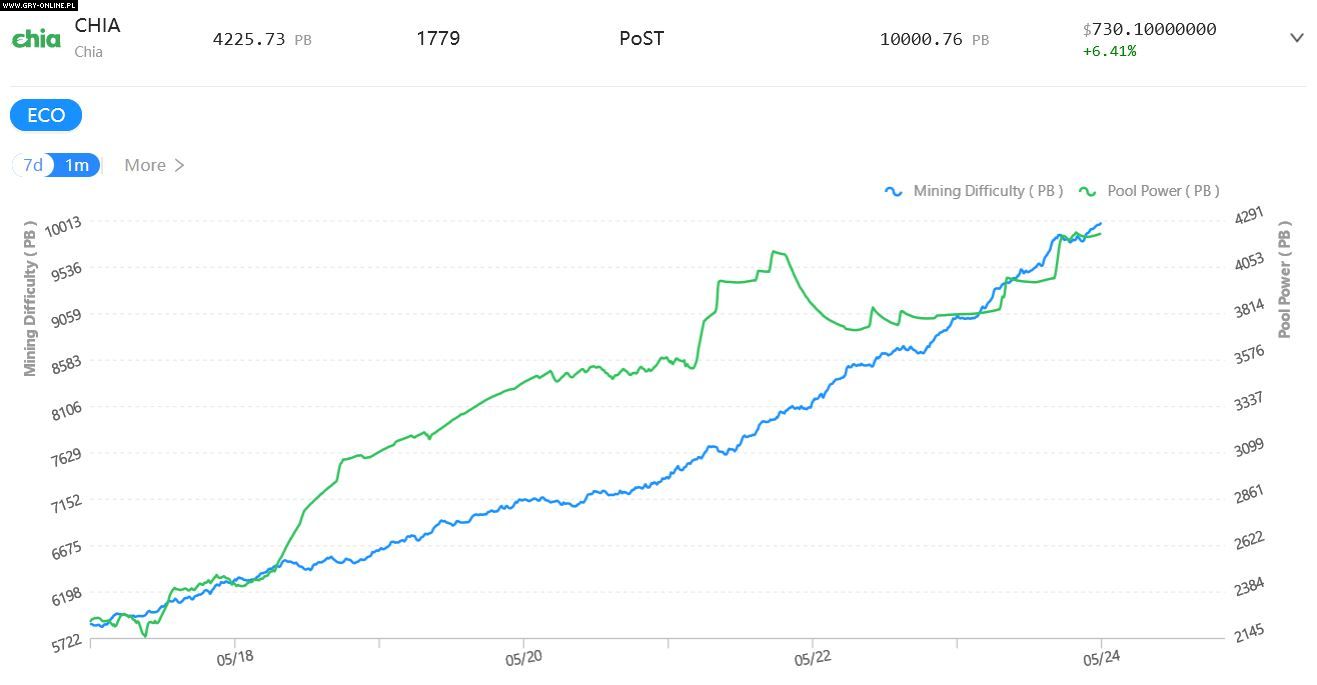Click the green Chia logo icon
1317x685 pixels.
click(35, 38)
